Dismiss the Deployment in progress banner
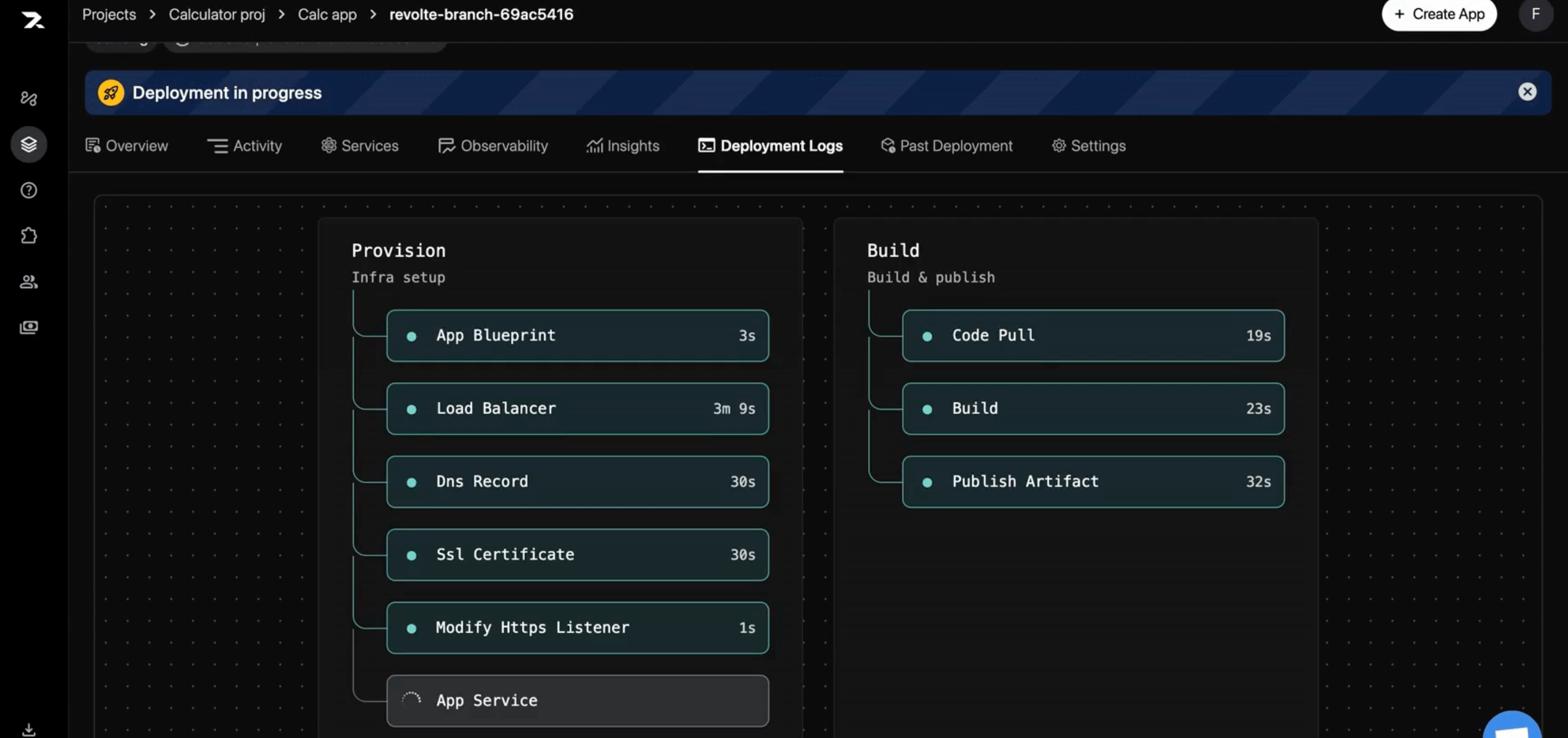 [1527, 92]
